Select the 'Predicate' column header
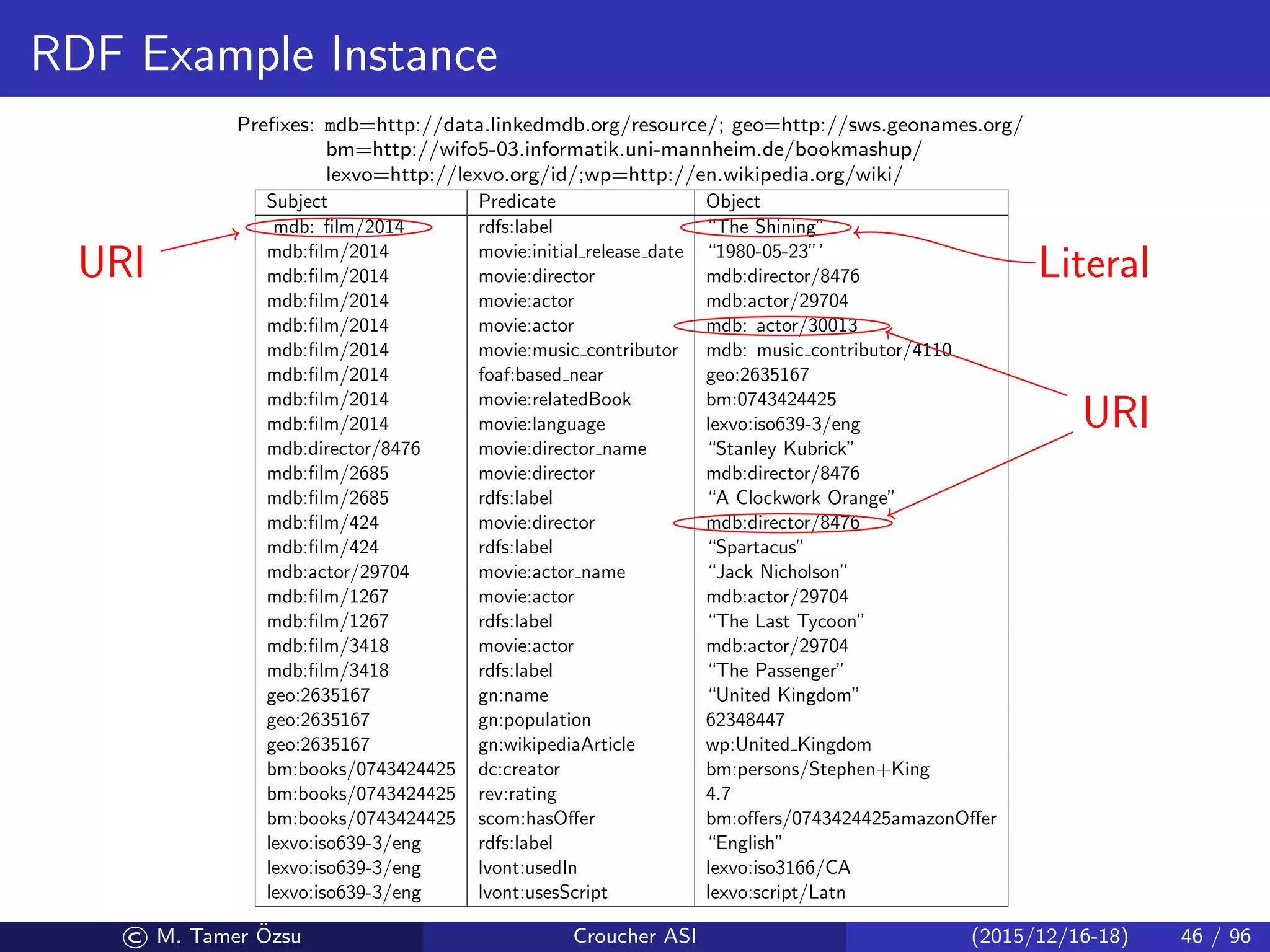1270x952 pixels. coord(517,201)
